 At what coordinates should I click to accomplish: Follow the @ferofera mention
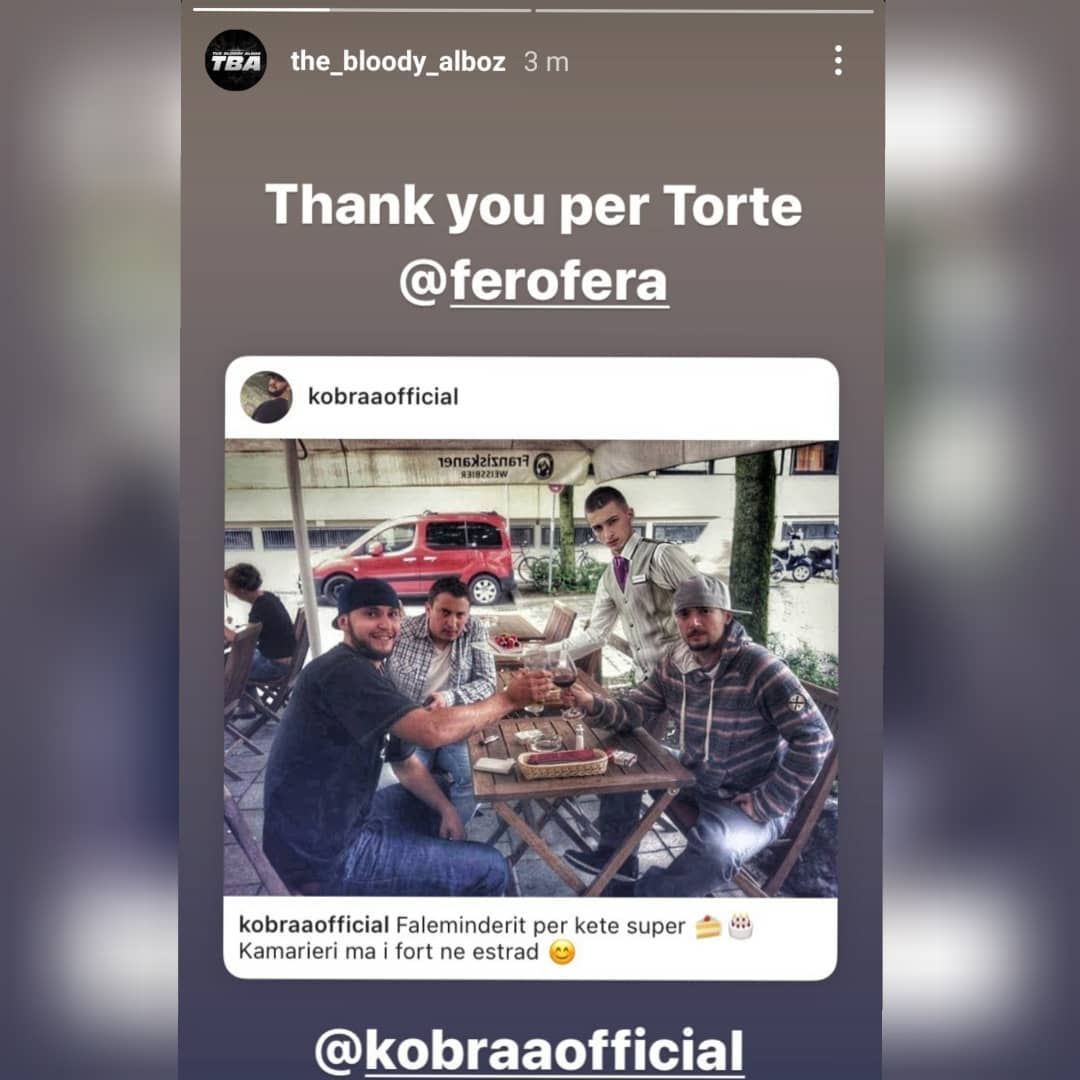pyautogui.click(x=534, y=281)
